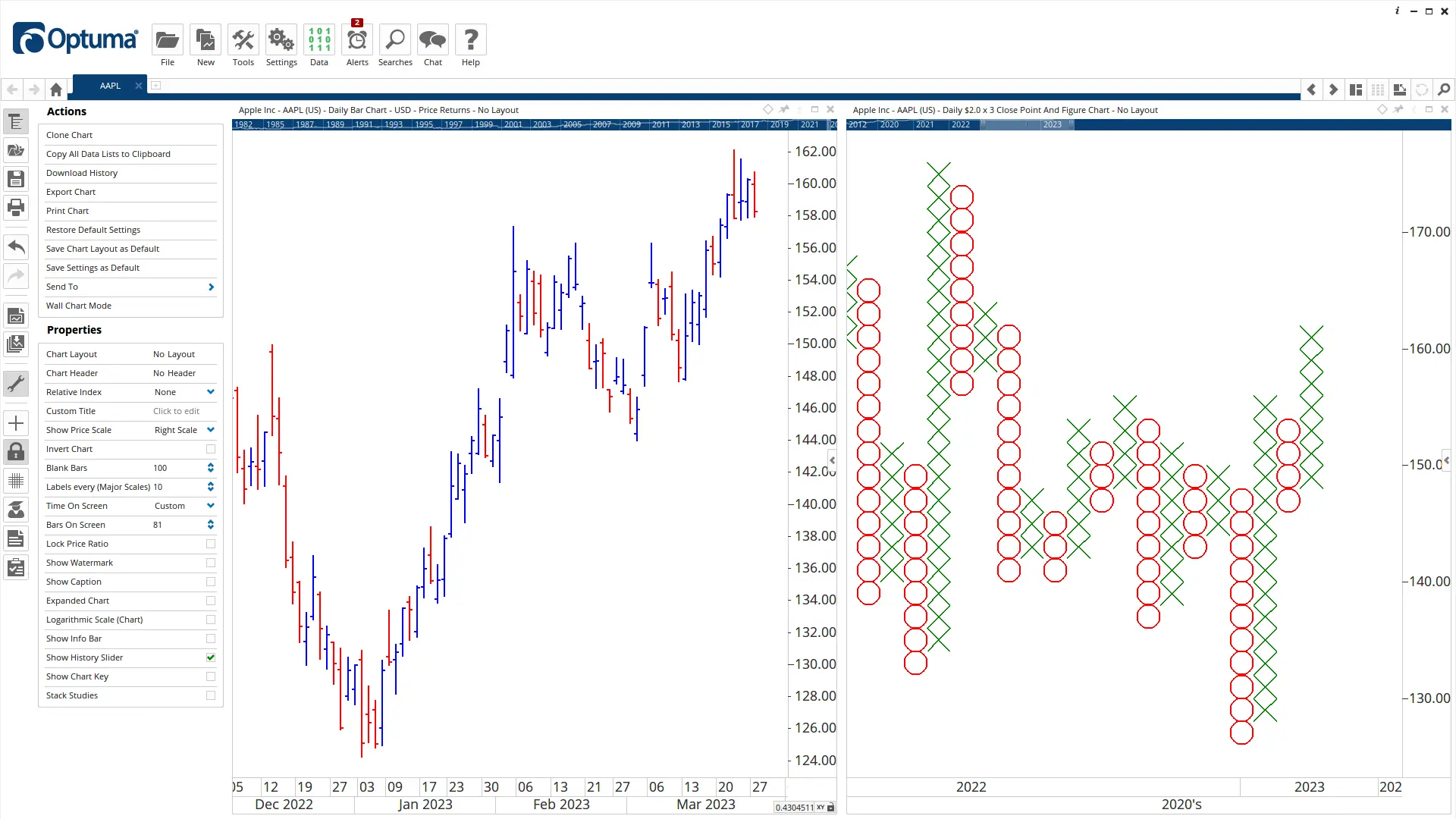Click Save Settings as Default
The image size is (1456, 819).
point(93,268)
